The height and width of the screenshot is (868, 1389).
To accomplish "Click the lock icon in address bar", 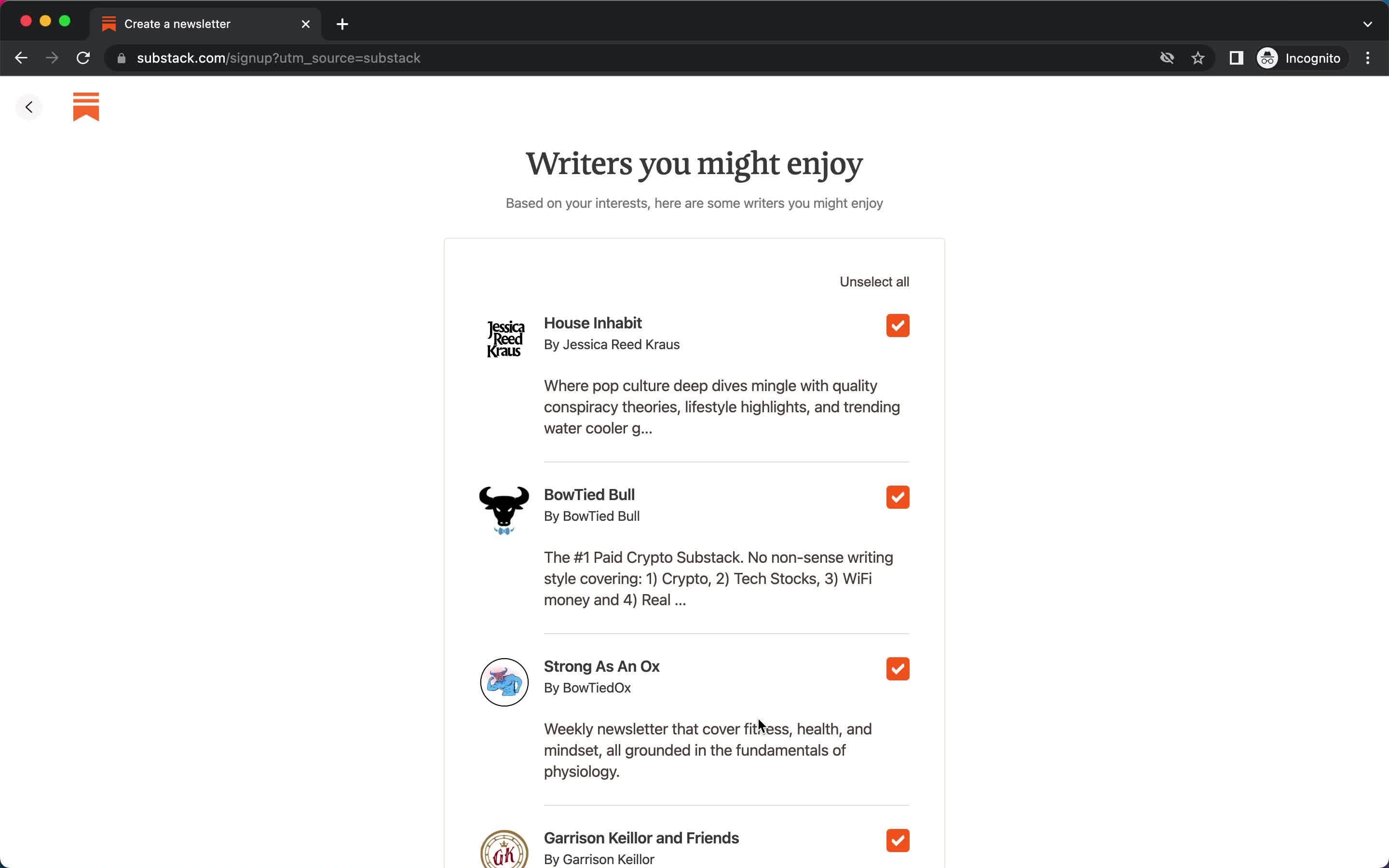I will pos(121,58).
